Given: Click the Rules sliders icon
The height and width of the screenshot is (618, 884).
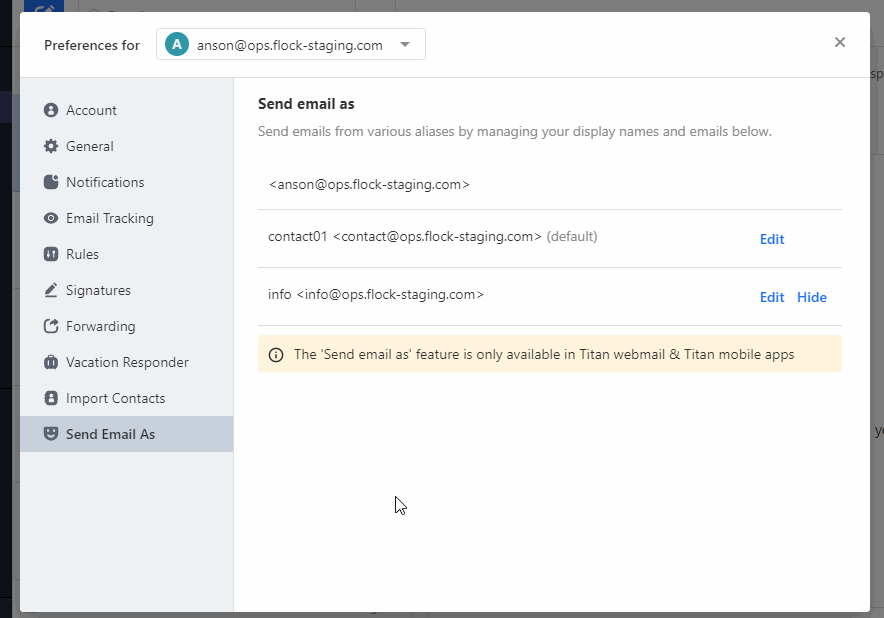Looking at the screenshot, I should click(51, 254).
